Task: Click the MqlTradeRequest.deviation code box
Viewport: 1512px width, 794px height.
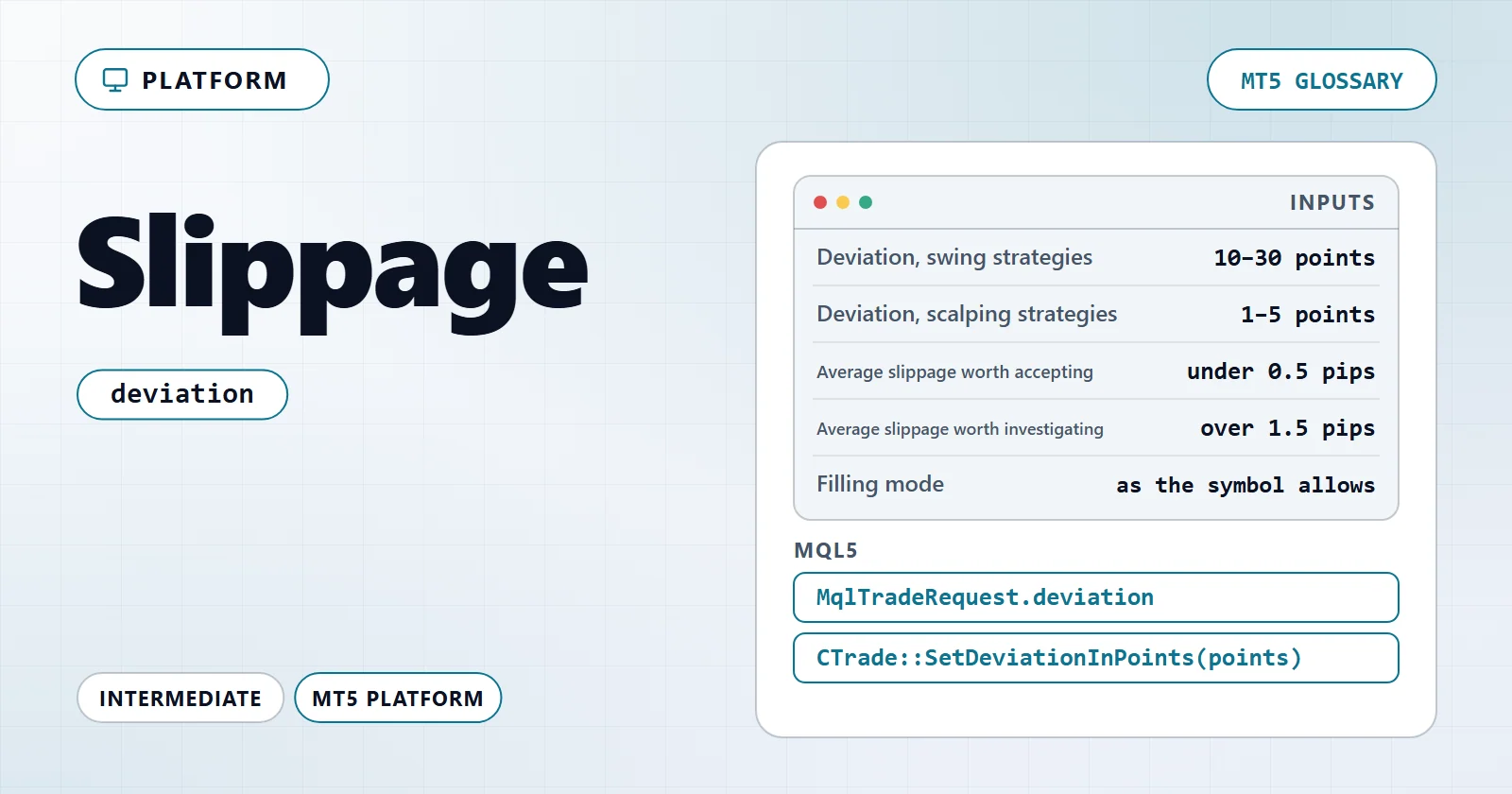Action: [x=1096, y=597]
